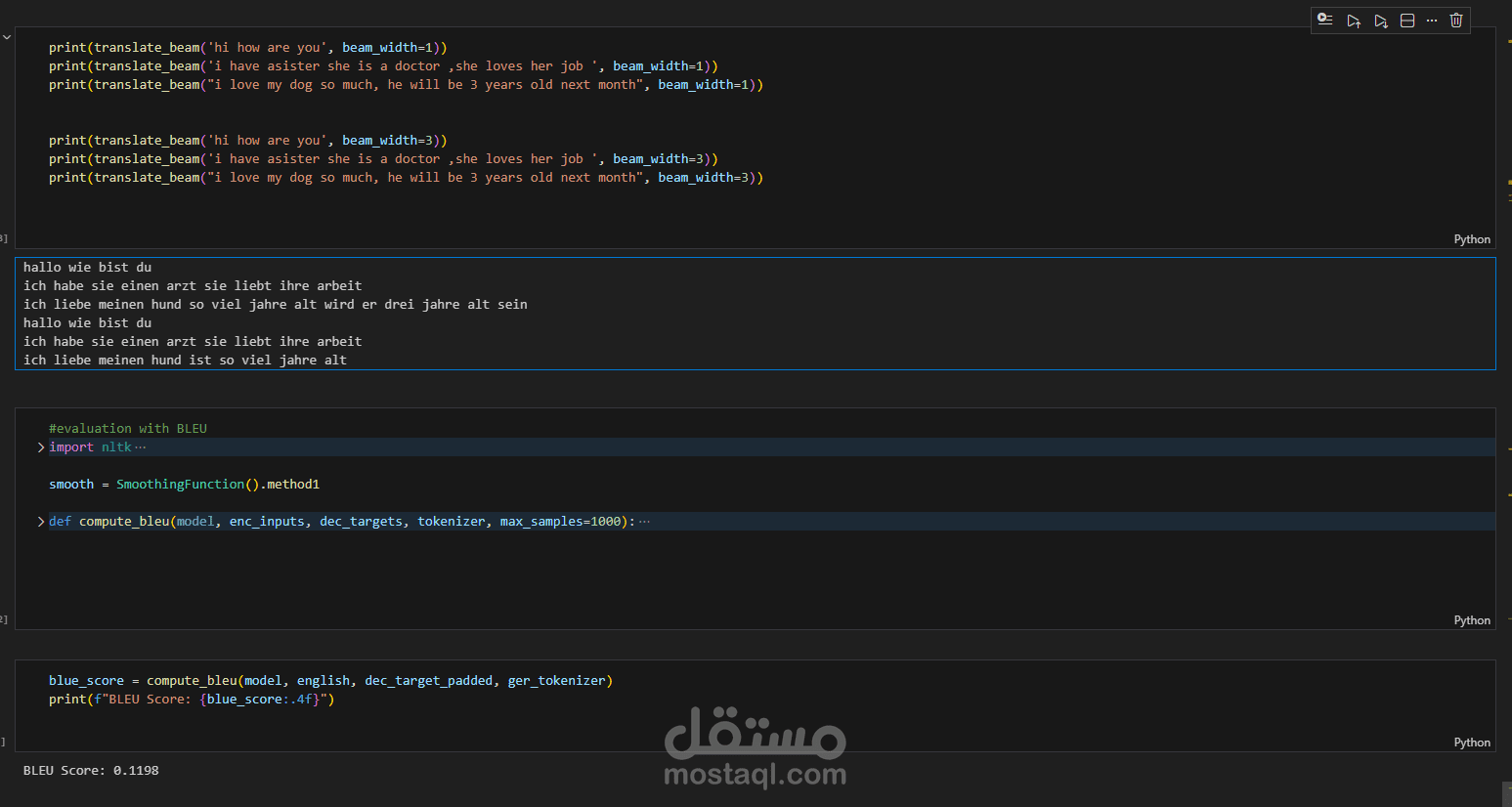
Task: Click line 'hi how are you' beam_width=3
Action: tap(248, 141)
